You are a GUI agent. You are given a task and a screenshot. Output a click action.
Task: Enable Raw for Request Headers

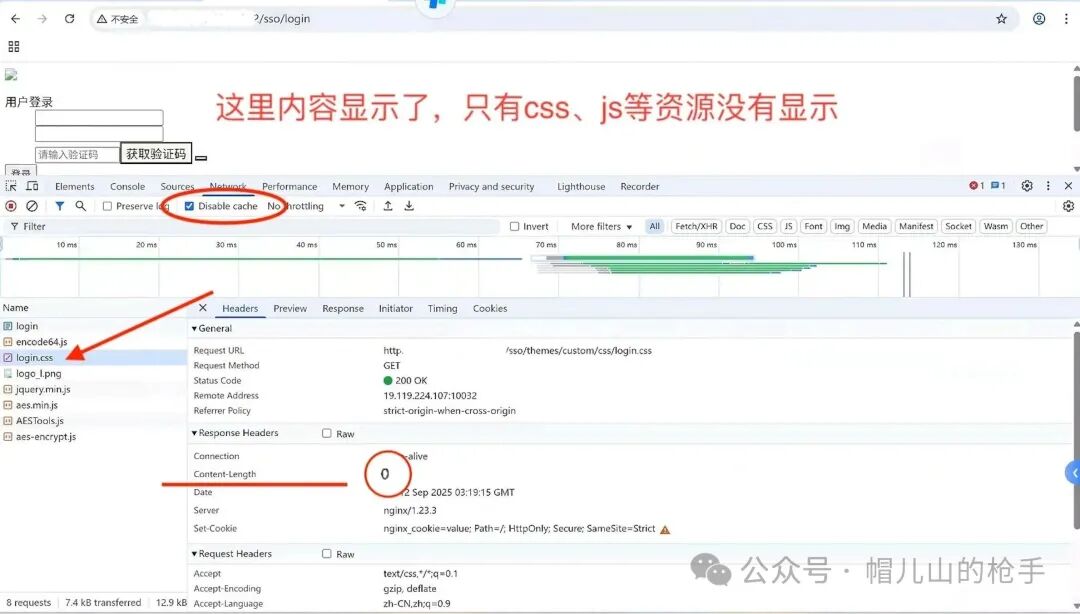coord(326,554)
